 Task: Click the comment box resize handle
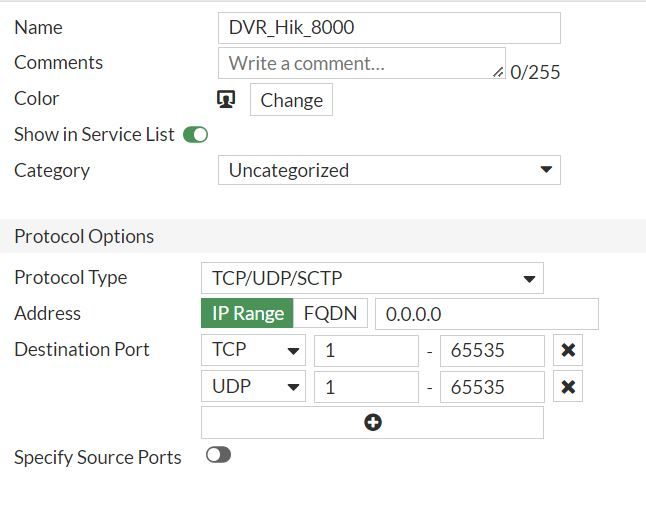point(498,72)
